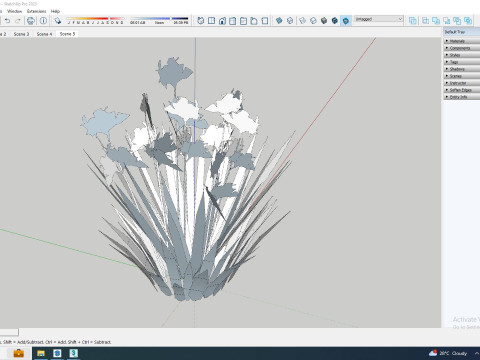Select the Scene 5 tab
Image resolution: width=480 pixels, height=360 pixels.
67,34
